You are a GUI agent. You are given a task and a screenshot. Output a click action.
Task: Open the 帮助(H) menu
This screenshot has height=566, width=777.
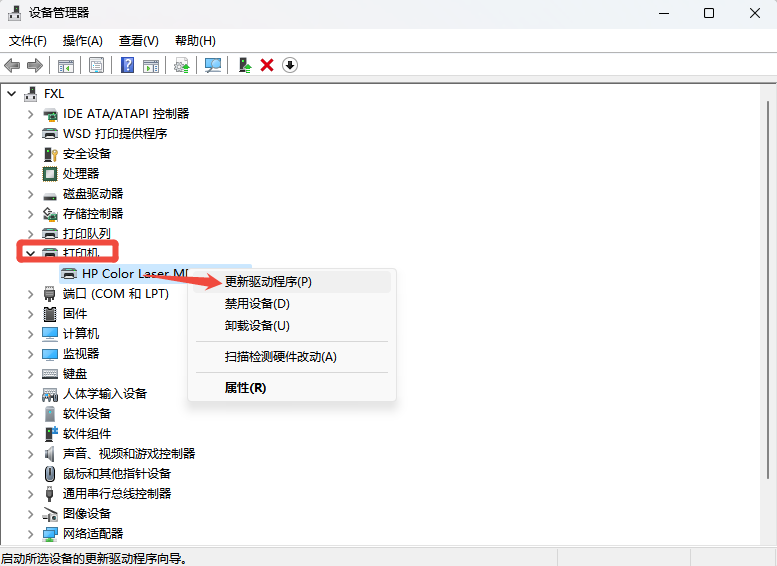tap(195, 41)
